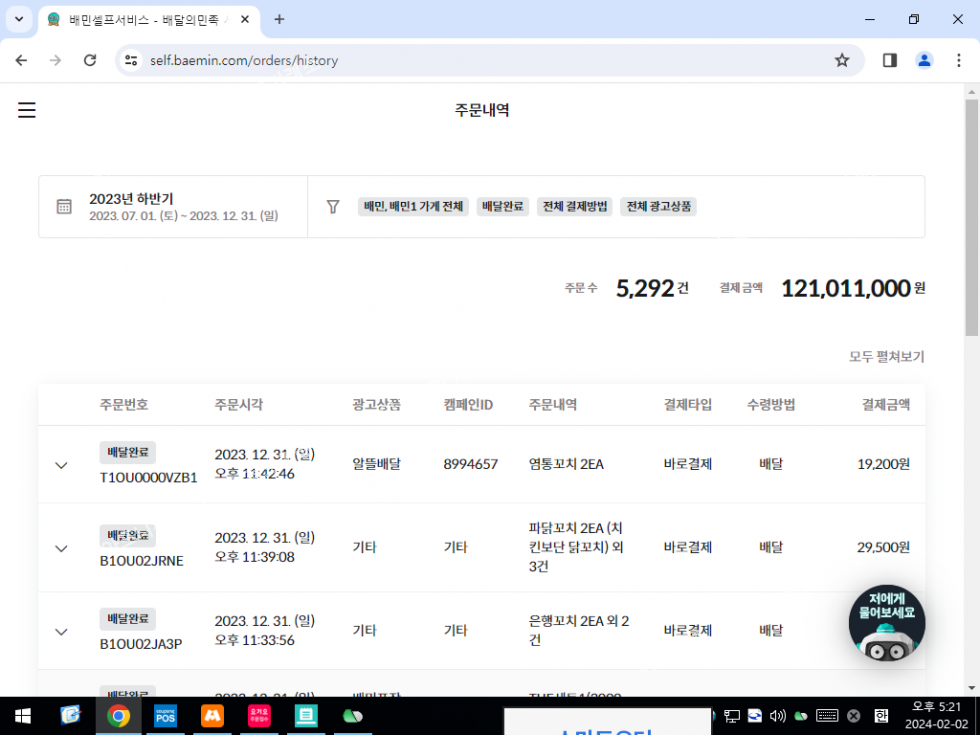Open the hamburger menu on the orders page
This screenshot has height=735, width=980.
pyautogui.click(x=27, y=110)
